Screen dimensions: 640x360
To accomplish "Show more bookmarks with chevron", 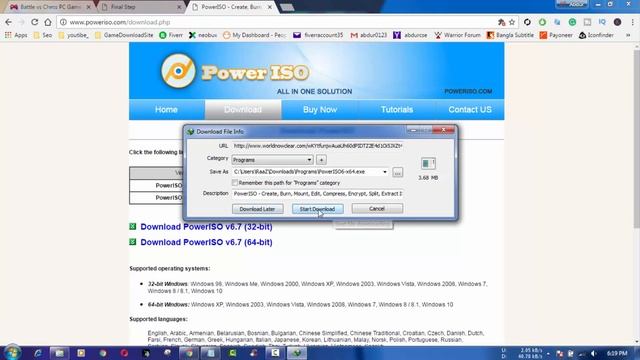I will coord(628,35).
